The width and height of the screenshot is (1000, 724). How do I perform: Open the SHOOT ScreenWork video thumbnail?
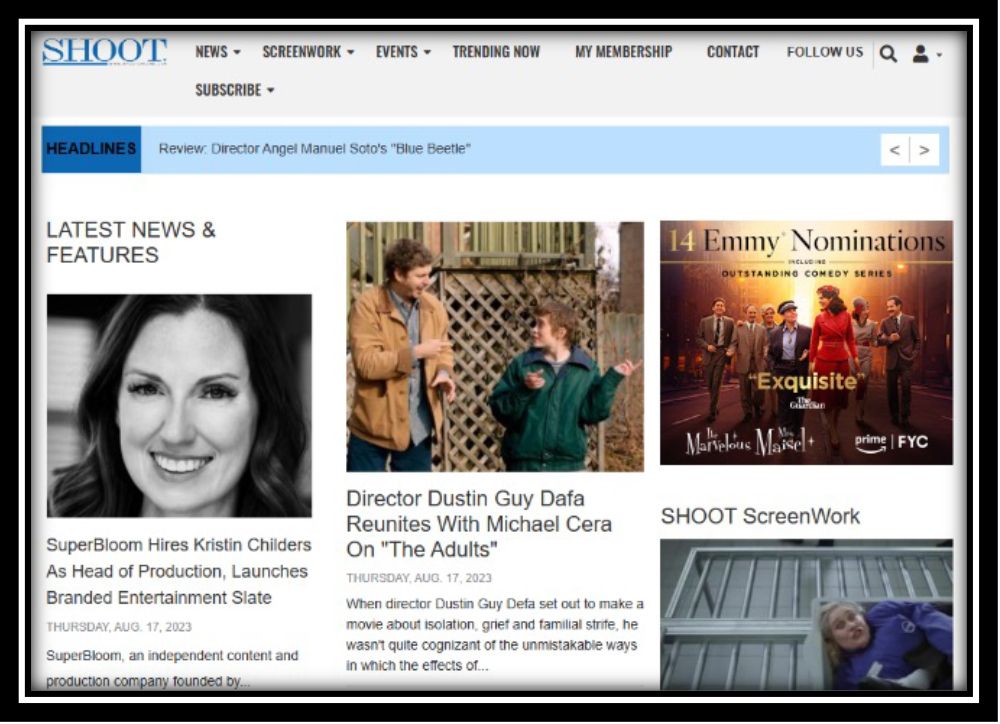(x=806, y=614)
